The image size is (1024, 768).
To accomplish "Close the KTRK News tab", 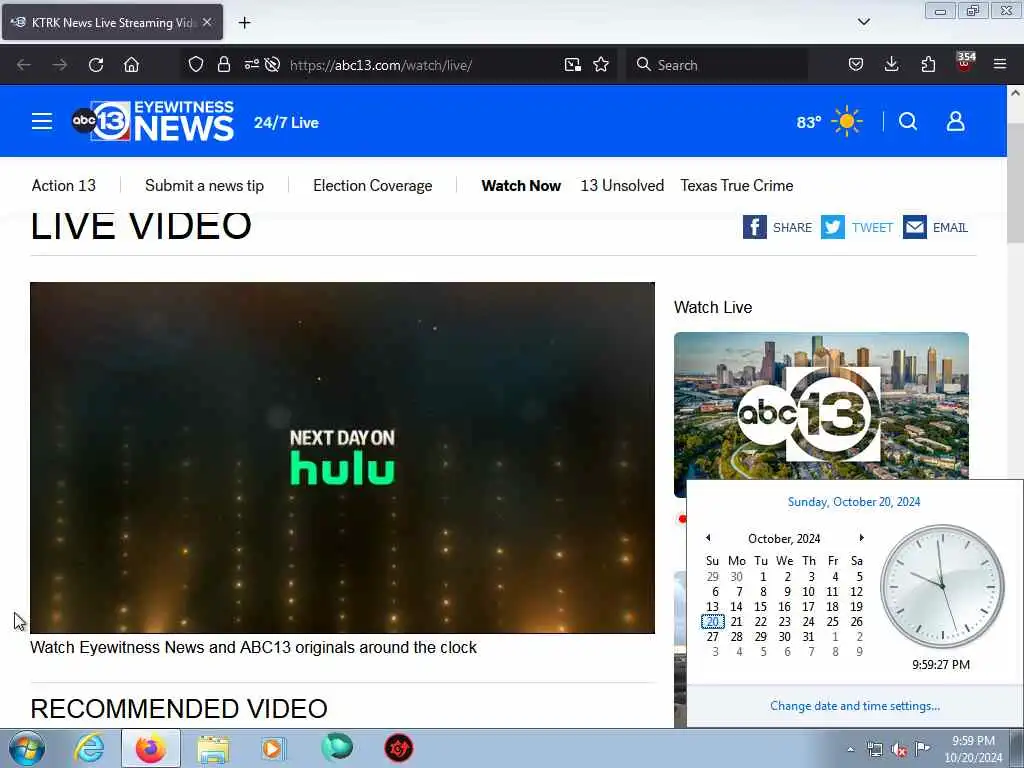I will tap(207, 22).
